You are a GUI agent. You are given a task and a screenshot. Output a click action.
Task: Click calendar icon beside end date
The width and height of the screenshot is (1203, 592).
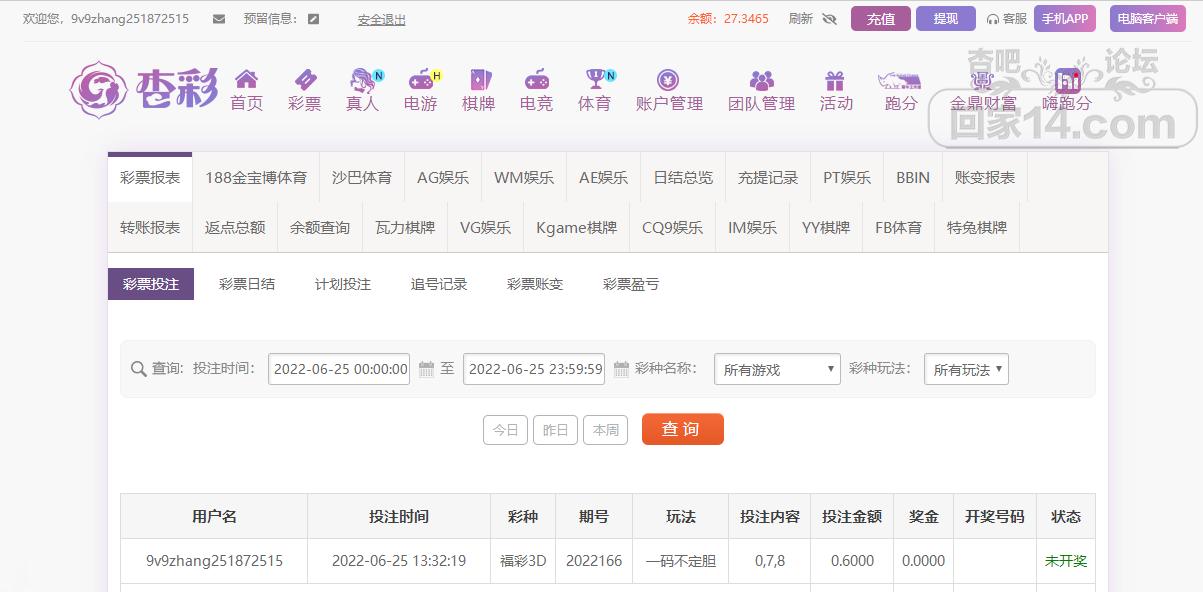[621, 369]
